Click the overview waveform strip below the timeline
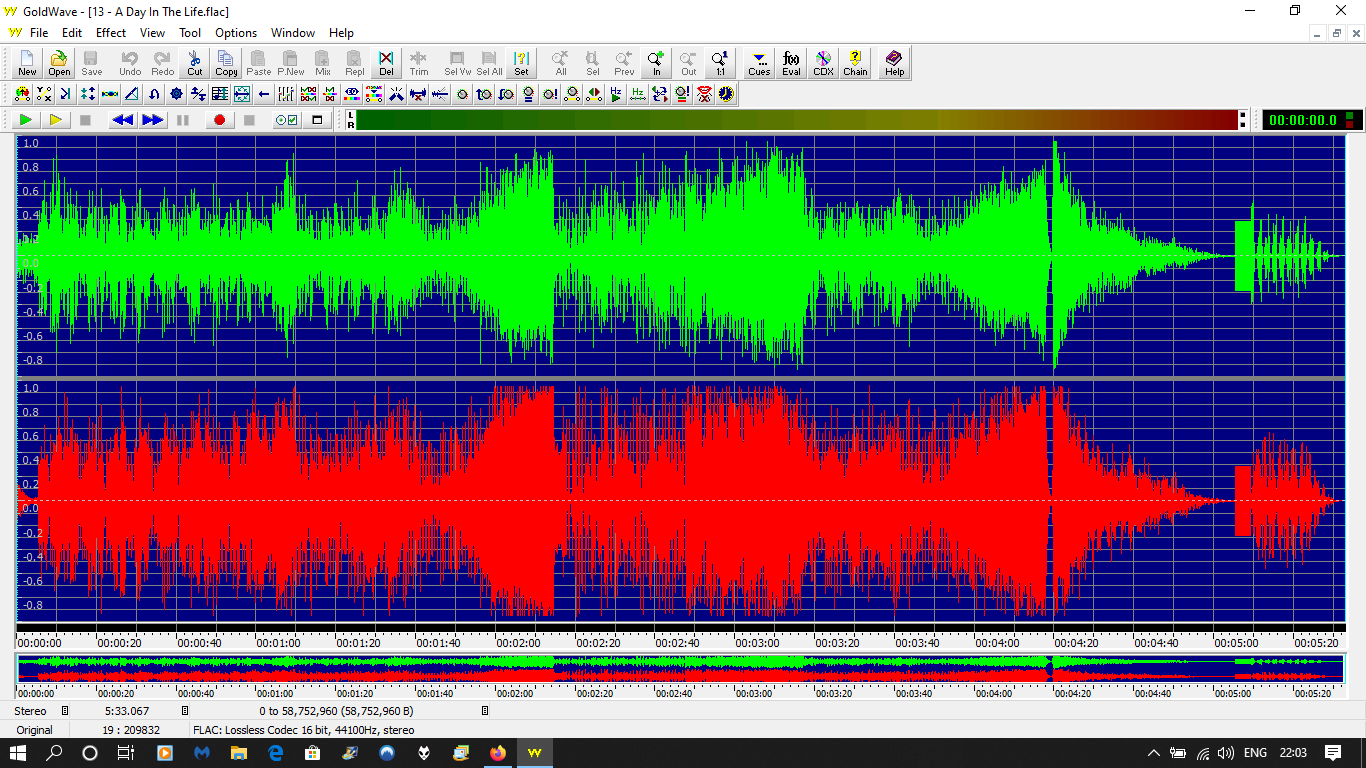The height and width of the screenshot is (768, 1366). click(x=680, y=668)
